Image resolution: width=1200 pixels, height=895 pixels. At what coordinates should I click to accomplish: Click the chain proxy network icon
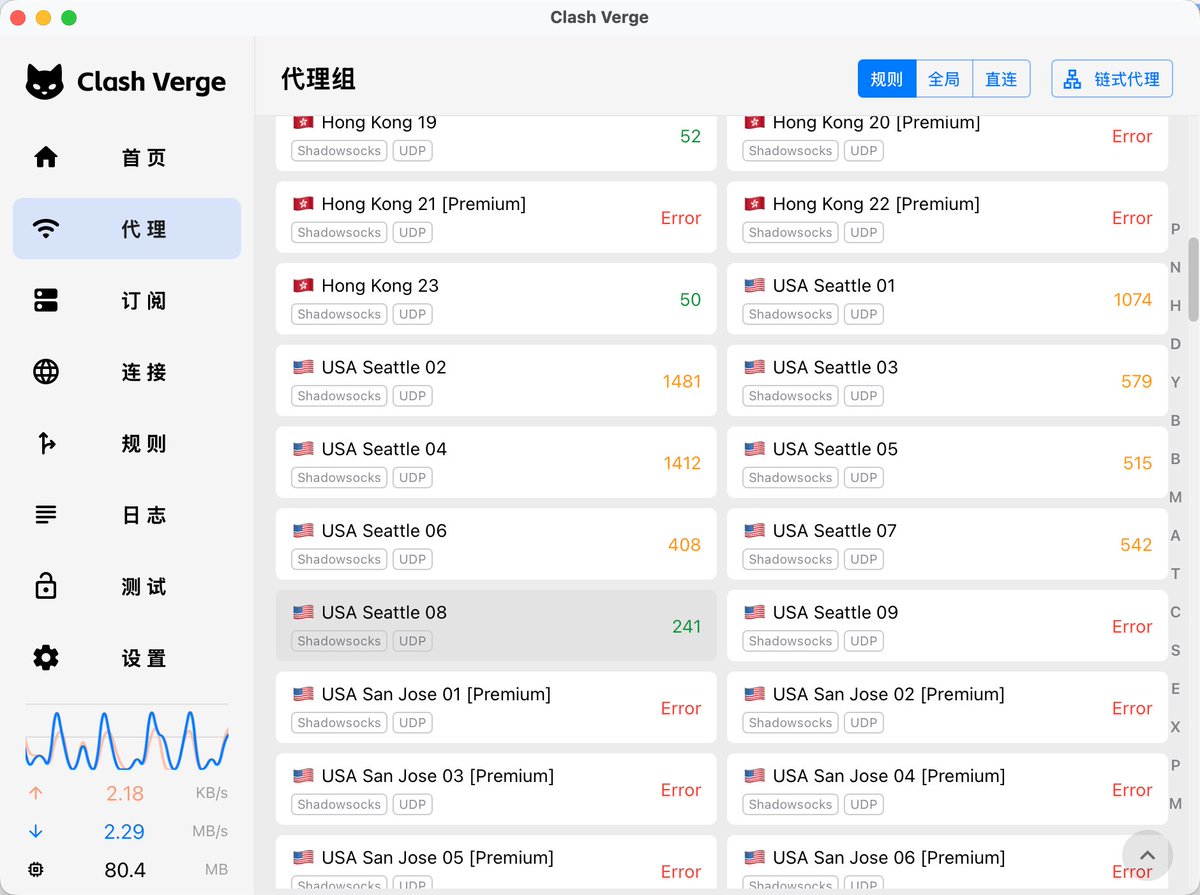(1072, 79)
